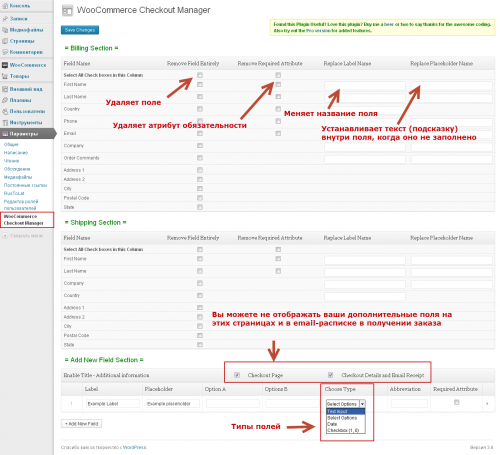This screenshot has height=455, width=500.
Task: Toggle Remove Required checkbox for Billing Email
Action: pos(278,133)
